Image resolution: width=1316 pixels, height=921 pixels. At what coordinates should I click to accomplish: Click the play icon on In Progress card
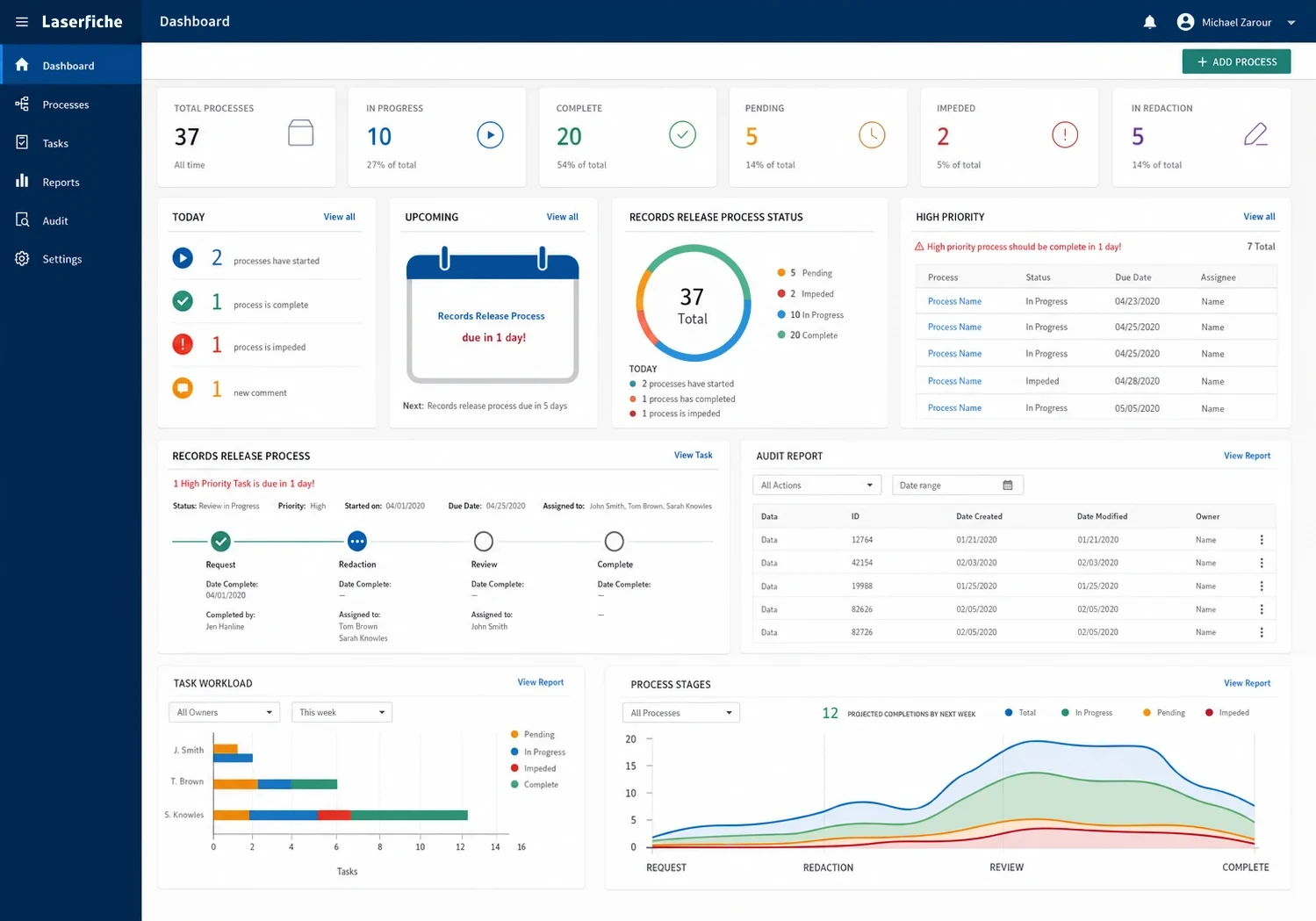pyautogui.click(x=490, y=134)
